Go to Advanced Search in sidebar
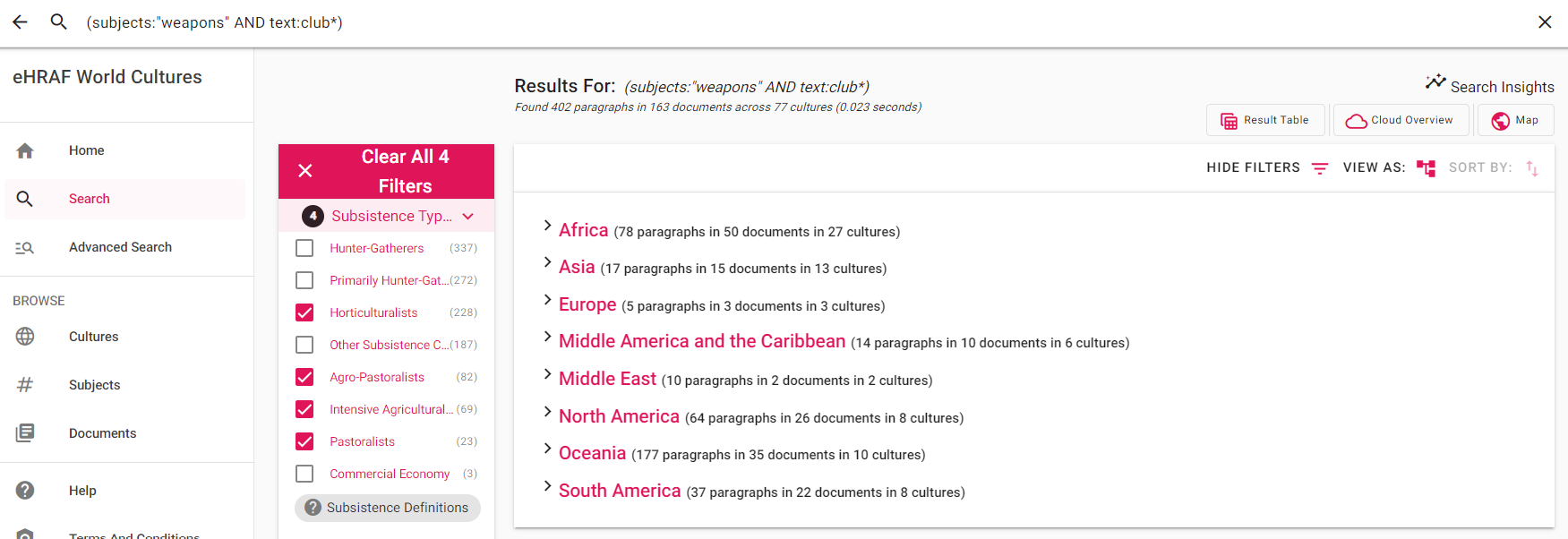Screen dimensions: 1568x539 120,247
